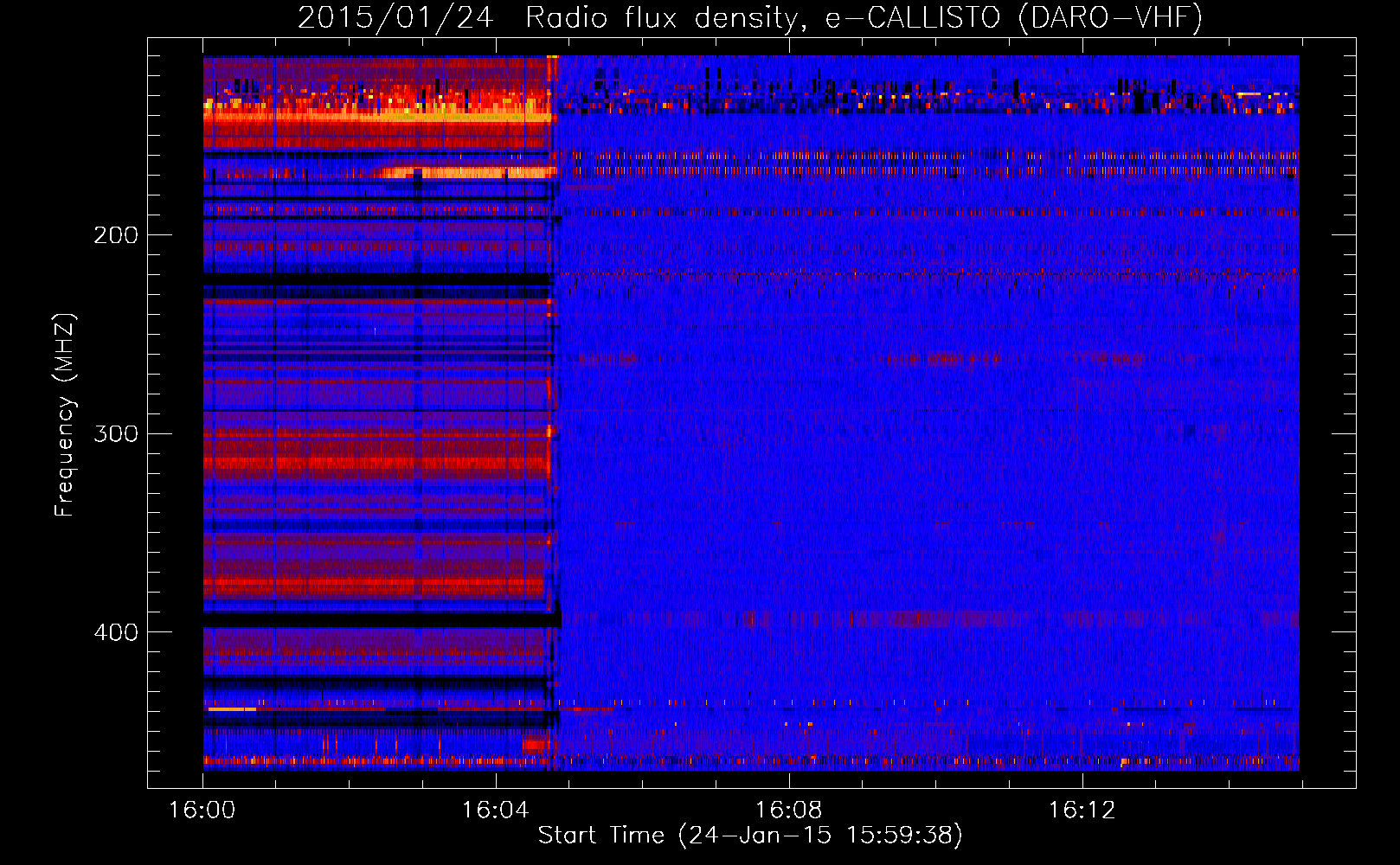
Task: Click the "16:08" time tick label
Action: pyautogui.click(x=788, y=811)
